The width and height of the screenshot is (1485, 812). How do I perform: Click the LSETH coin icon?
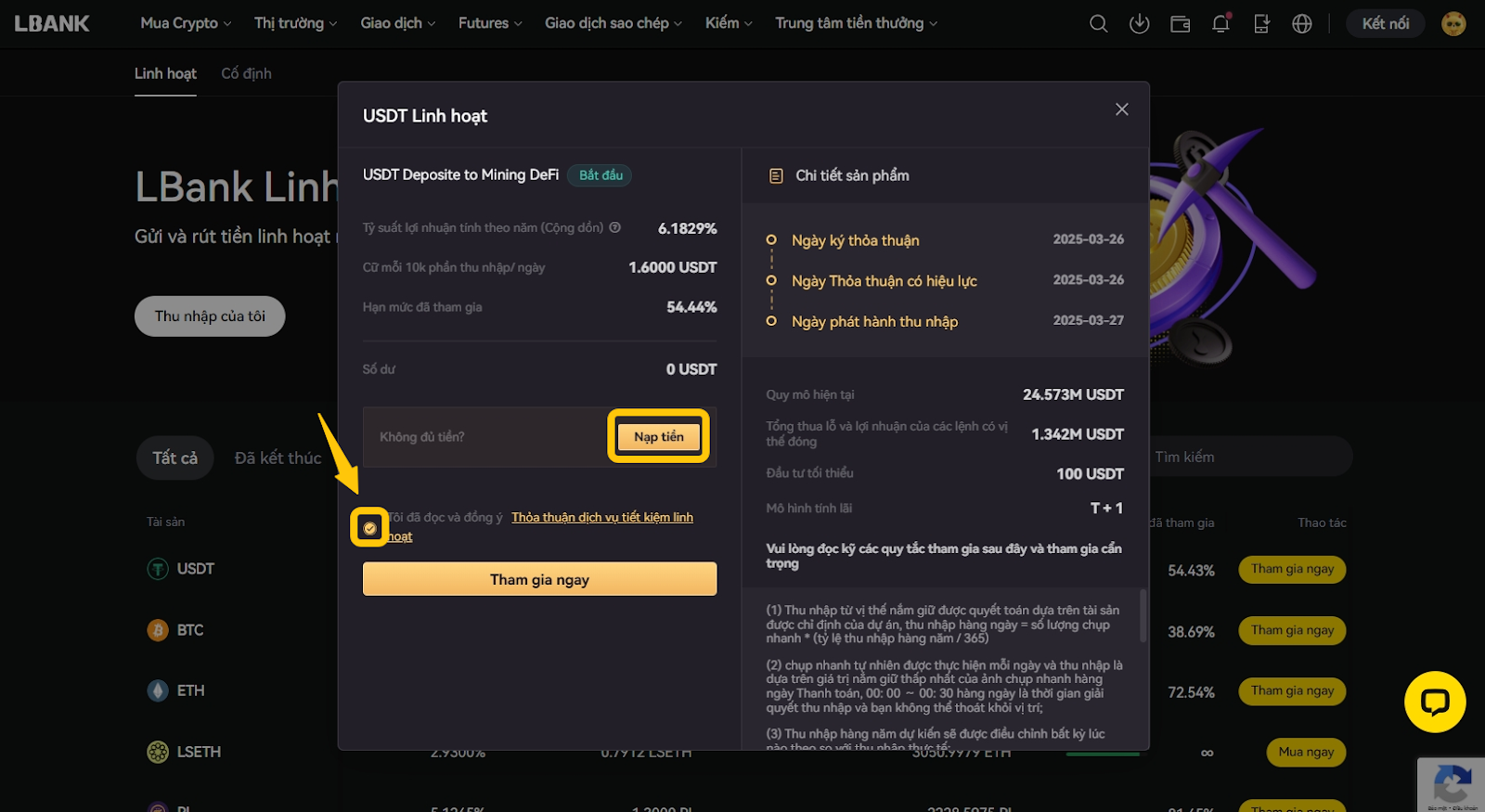[158, 752]
